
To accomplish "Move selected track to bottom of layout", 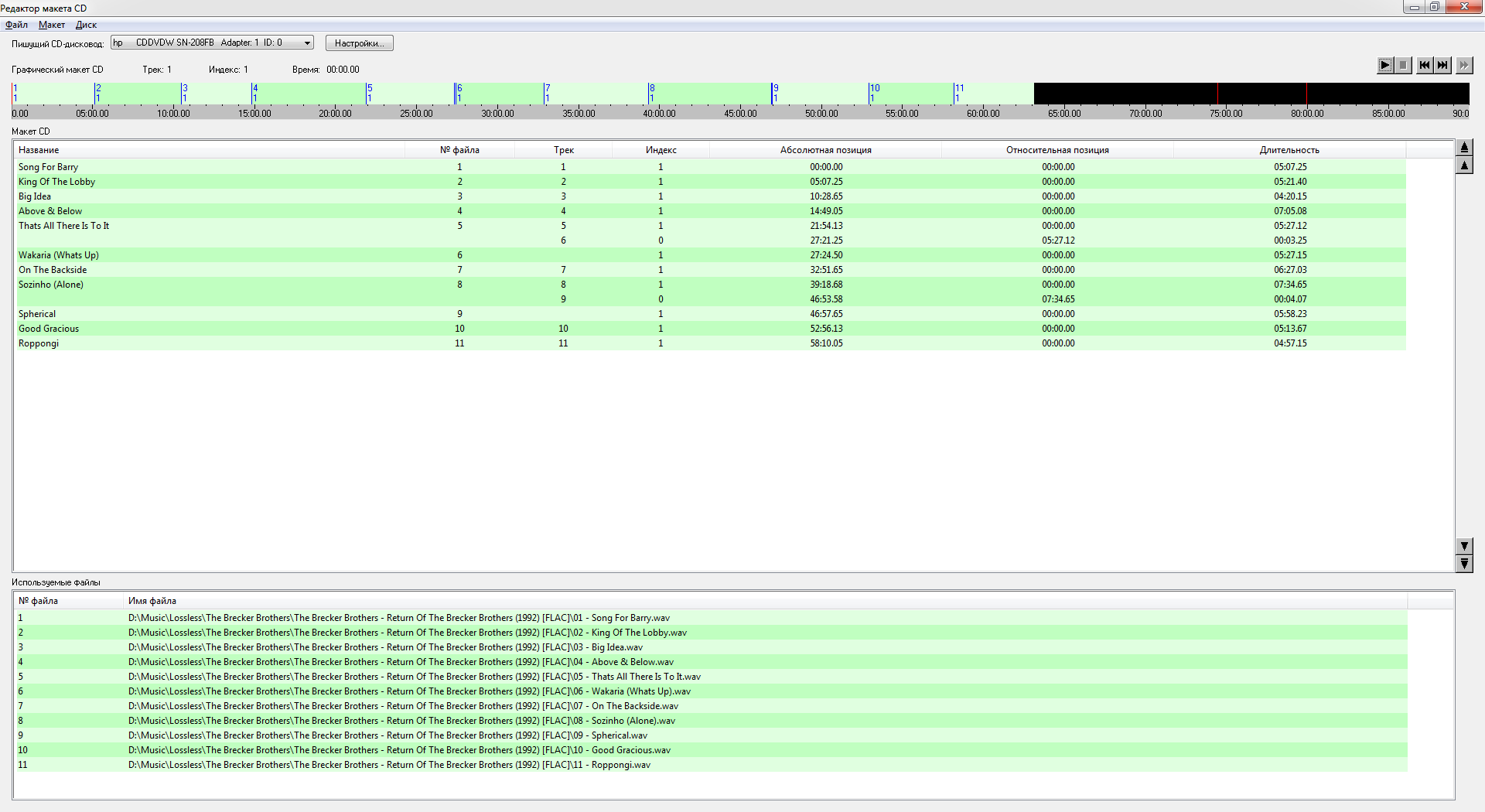I will 1464,564.
